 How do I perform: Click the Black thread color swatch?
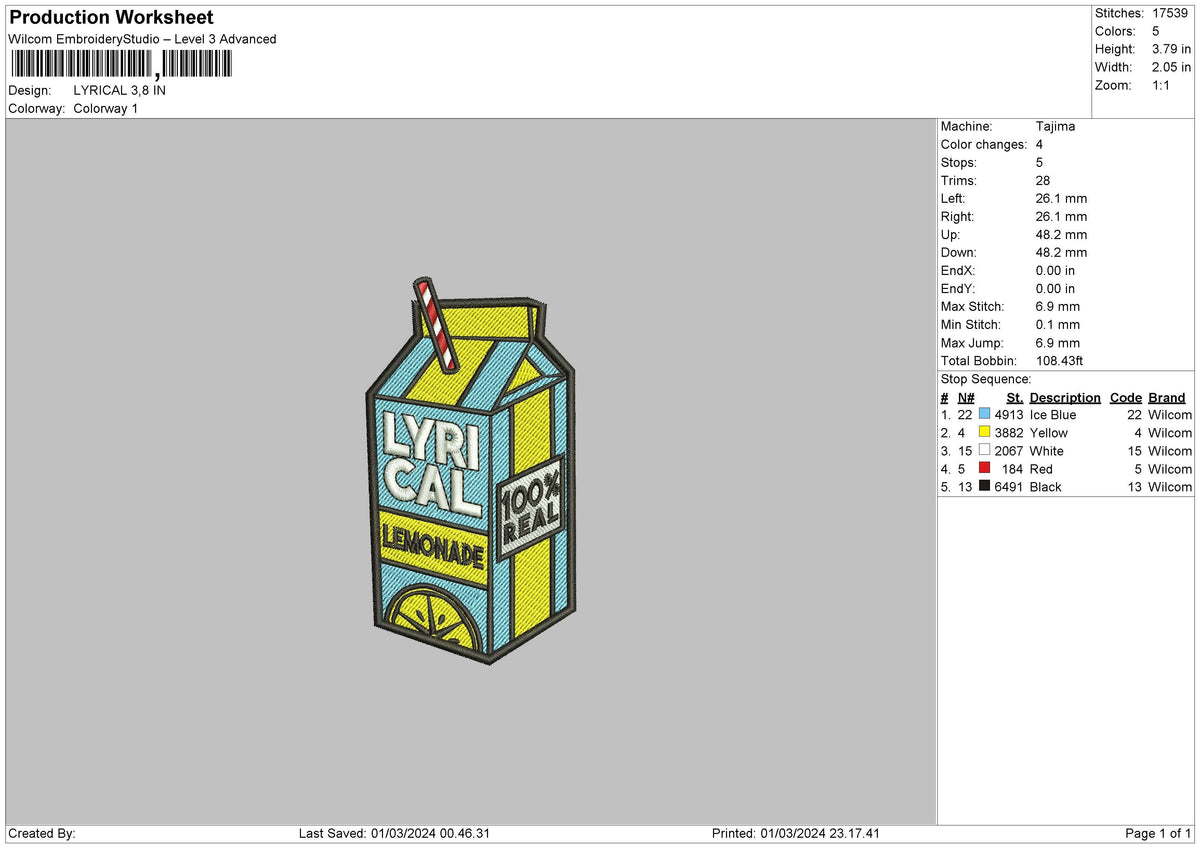[x=985, y=486]
